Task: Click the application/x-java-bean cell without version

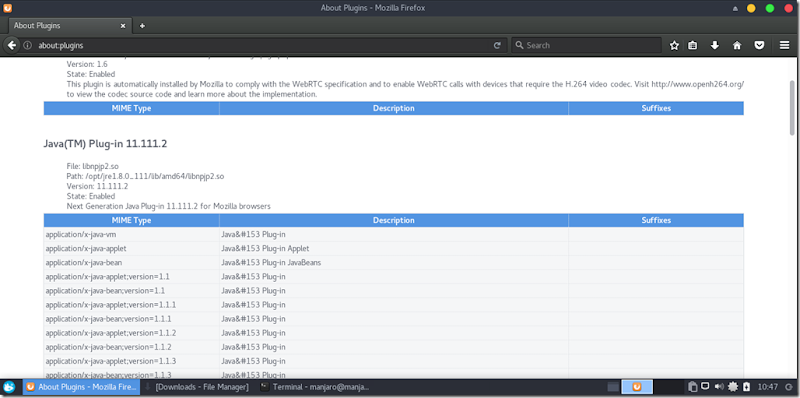Action: click(x=132, y=262)
